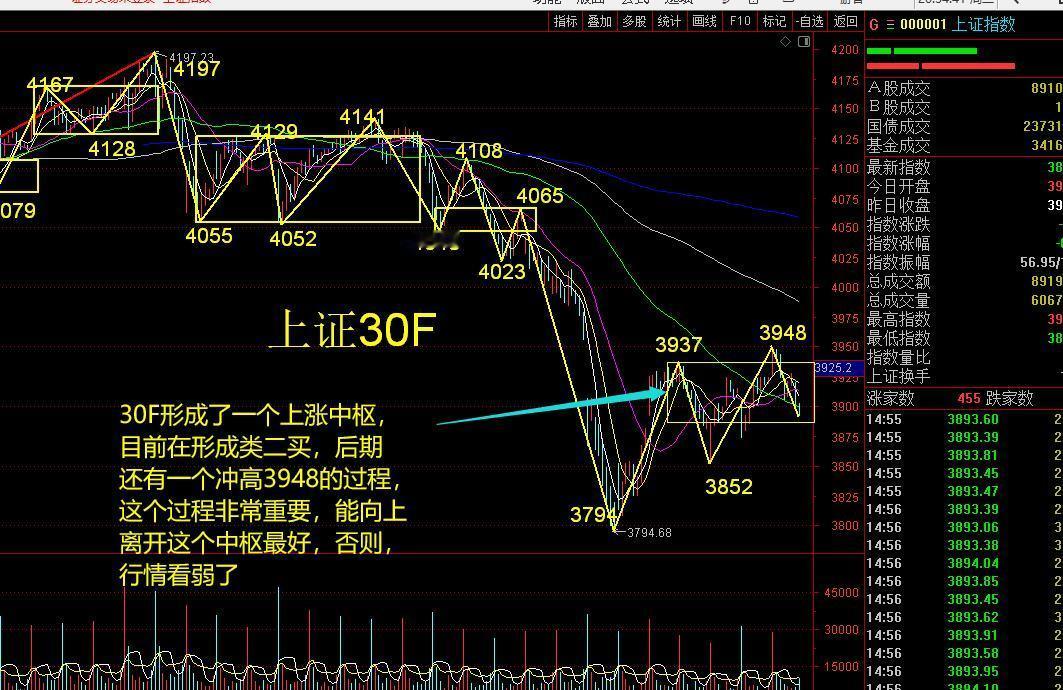Click the 上证换手 label
Screen dimensions: 1063x690
tap(899, 376)
